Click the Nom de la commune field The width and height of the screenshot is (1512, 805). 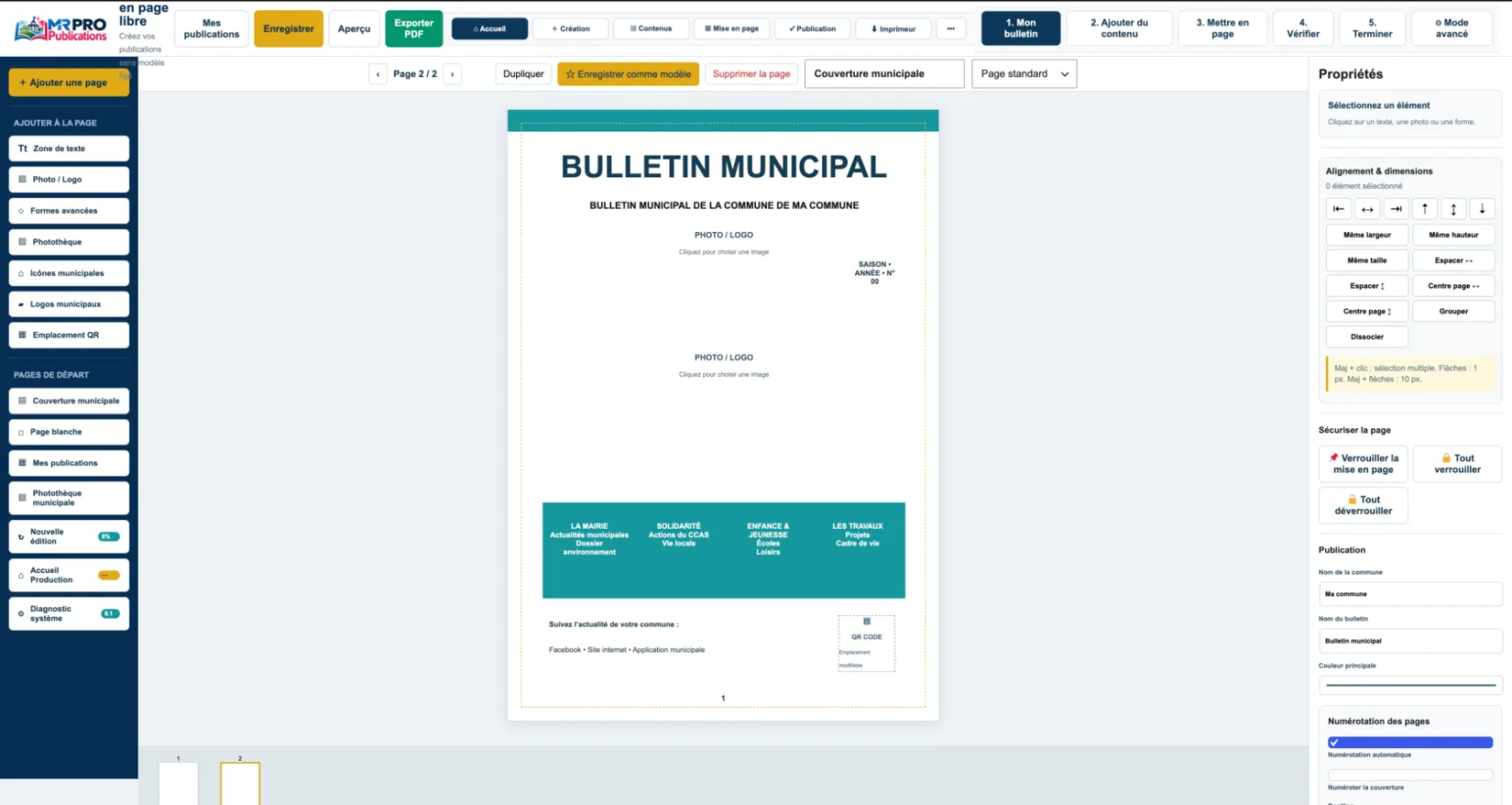[1409, 594]
